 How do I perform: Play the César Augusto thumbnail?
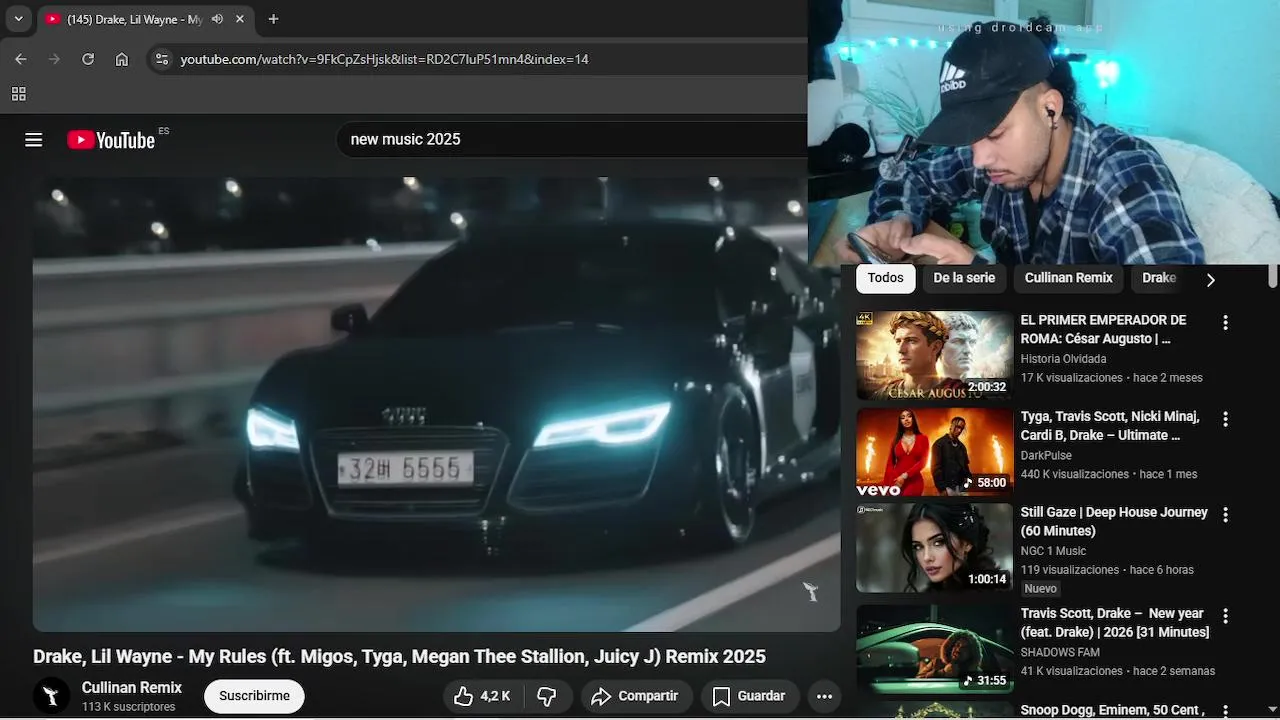click(x=935, y=355)
